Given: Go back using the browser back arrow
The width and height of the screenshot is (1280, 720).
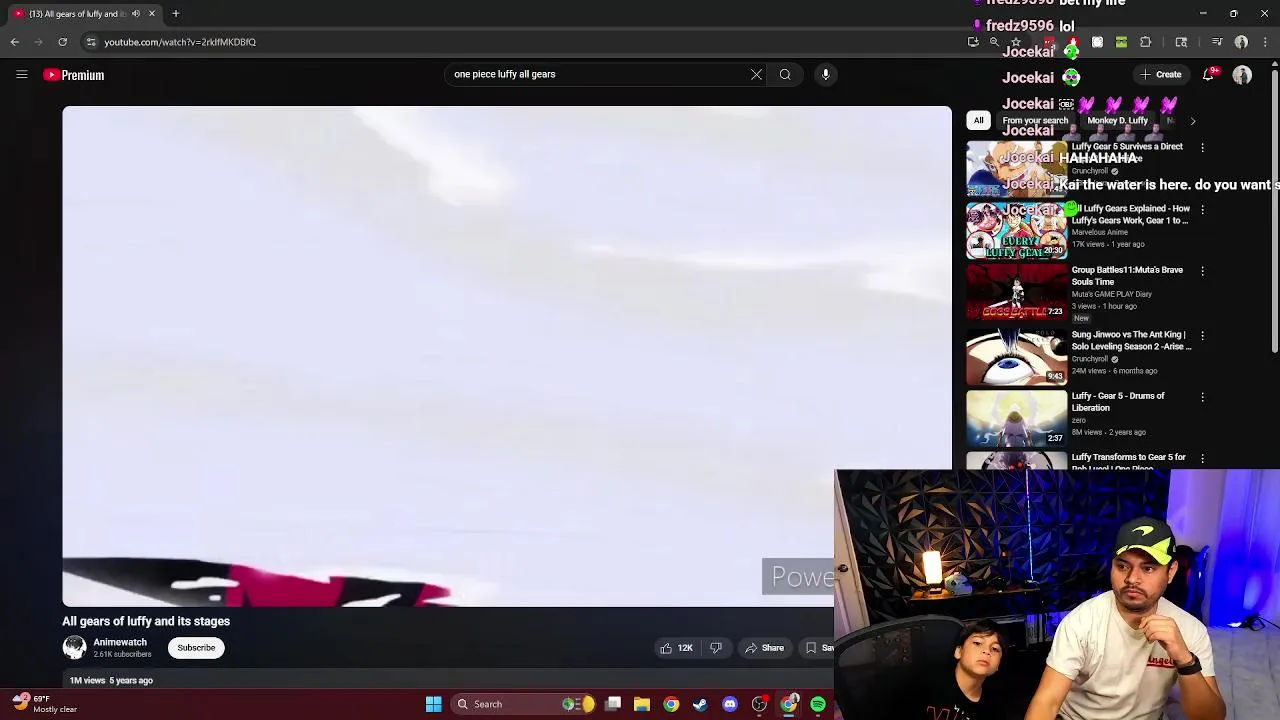Looking at the screenshot, I should pyautogui.click(x=14, y=42).
